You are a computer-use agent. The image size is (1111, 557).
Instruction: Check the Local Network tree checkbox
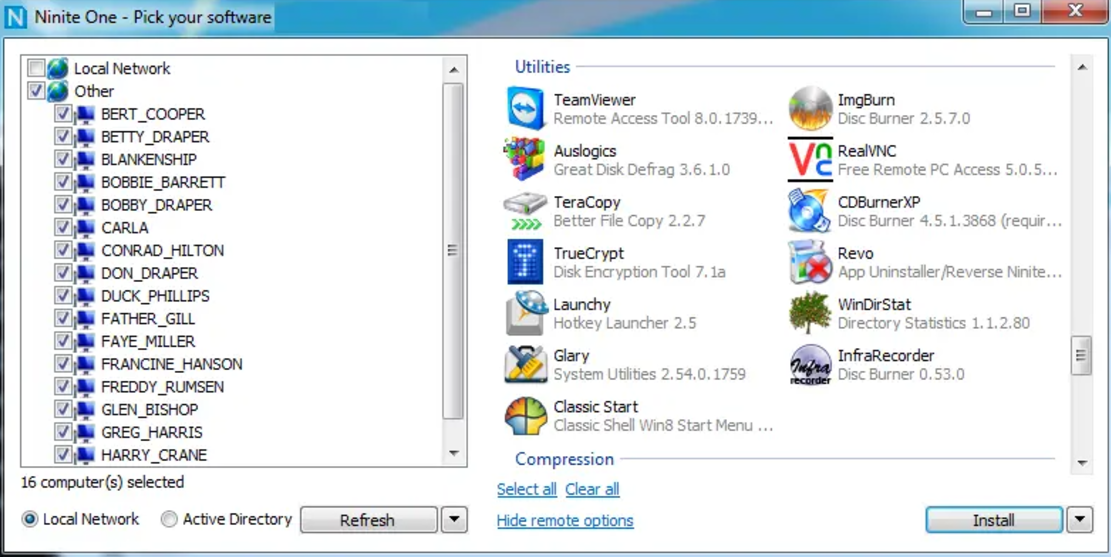tap(35, 69)
